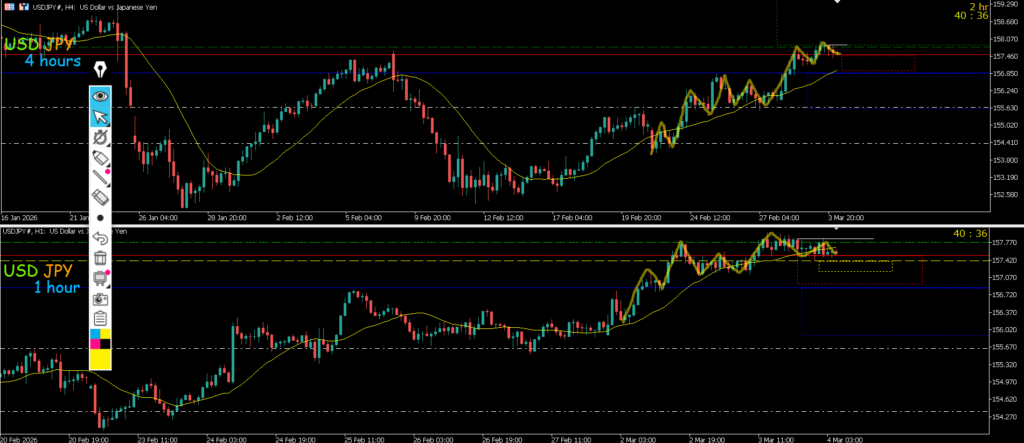
Task: Choose the large yellow color swatch
Action: pos(100,360)
